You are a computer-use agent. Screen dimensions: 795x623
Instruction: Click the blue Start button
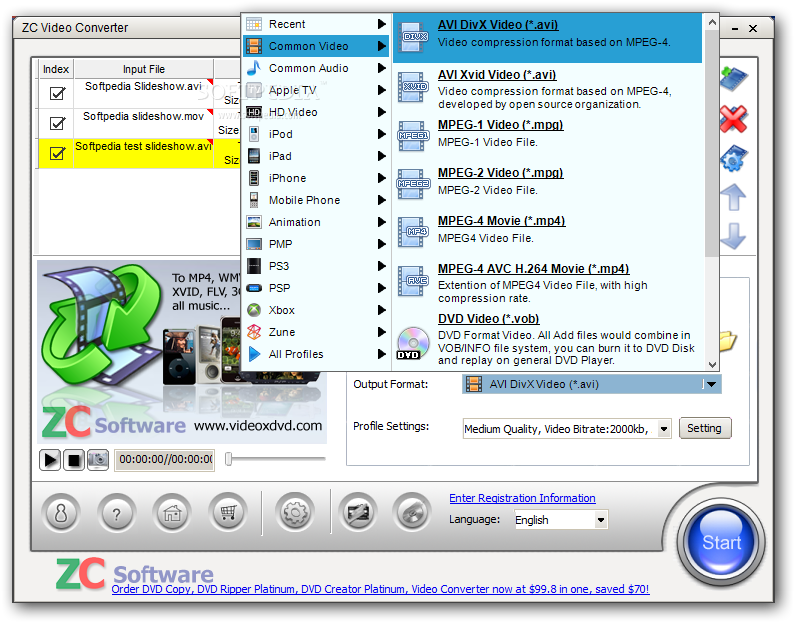coord(721,542)
